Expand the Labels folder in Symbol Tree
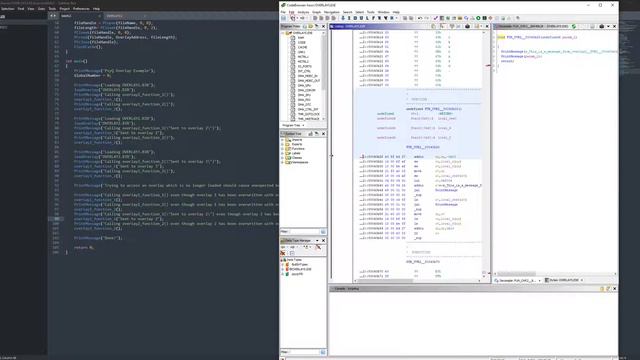 282,153
